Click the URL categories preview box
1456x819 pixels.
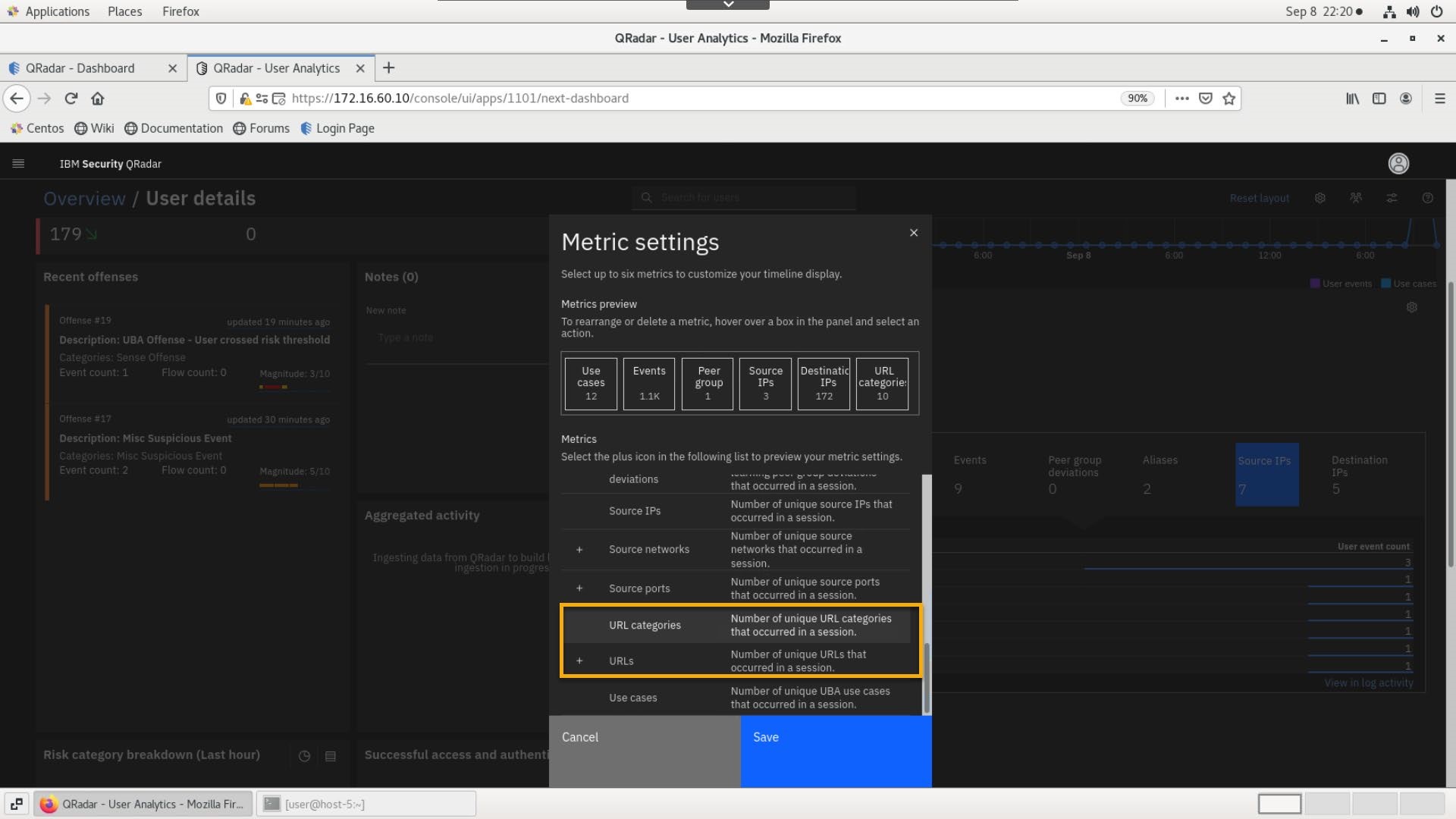(882, 383)
